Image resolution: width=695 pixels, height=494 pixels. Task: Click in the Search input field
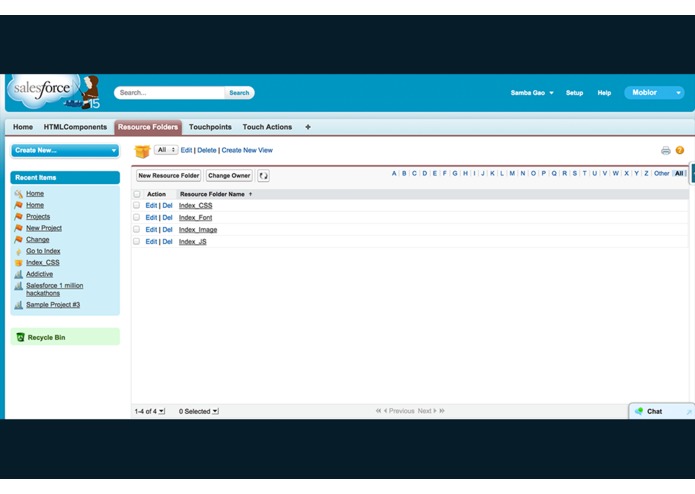[x=170, y=93]
